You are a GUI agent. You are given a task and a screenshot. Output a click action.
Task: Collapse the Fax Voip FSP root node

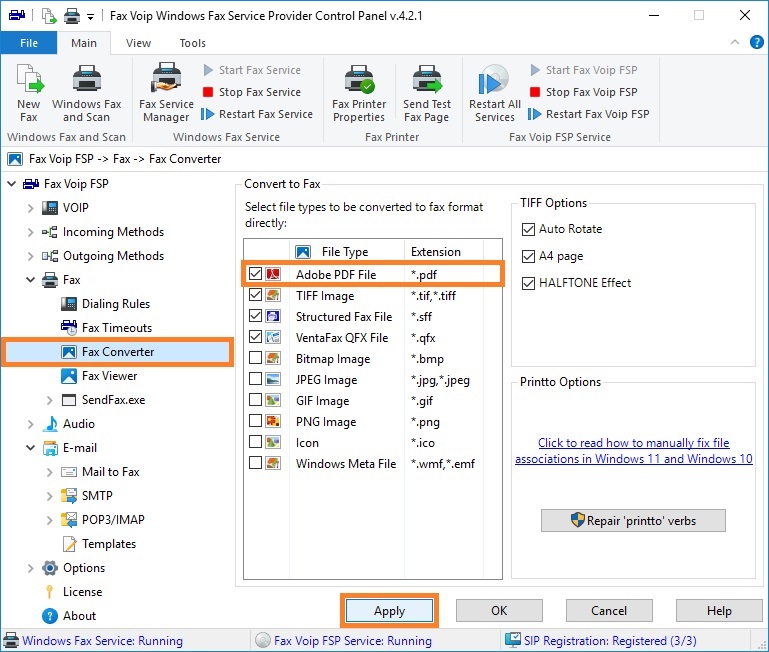click(12, 184)
